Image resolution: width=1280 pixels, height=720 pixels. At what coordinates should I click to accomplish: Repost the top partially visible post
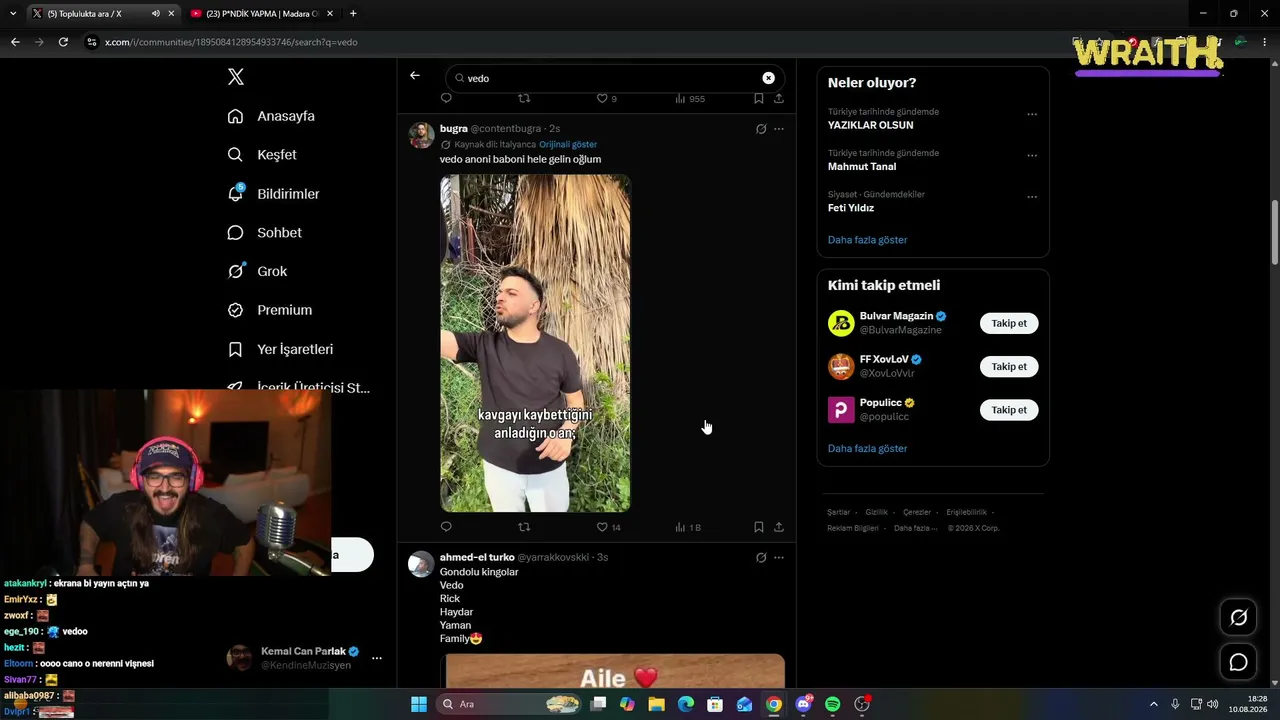pyautogui.click(x=524, y=99)
